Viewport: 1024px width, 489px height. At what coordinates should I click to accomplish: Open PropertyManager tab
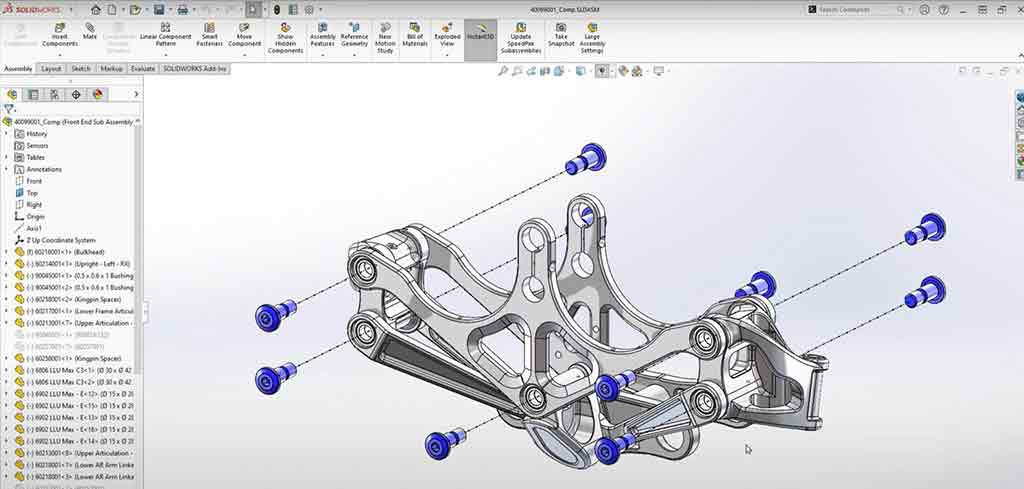point(33,95)
